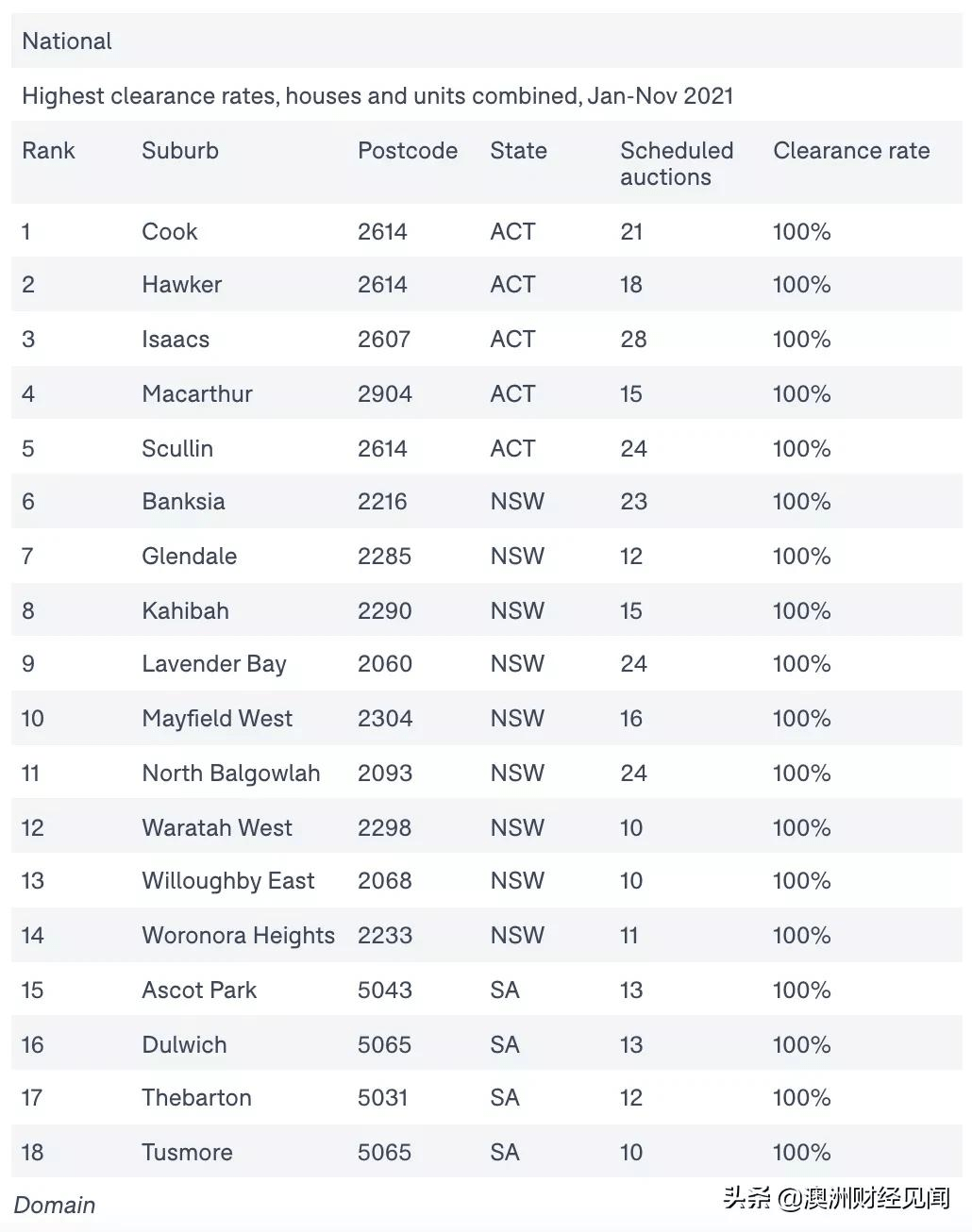The image size is (972, 1232).
Task: Click the Scheduled auctions column header
Action: click(676, 163)
